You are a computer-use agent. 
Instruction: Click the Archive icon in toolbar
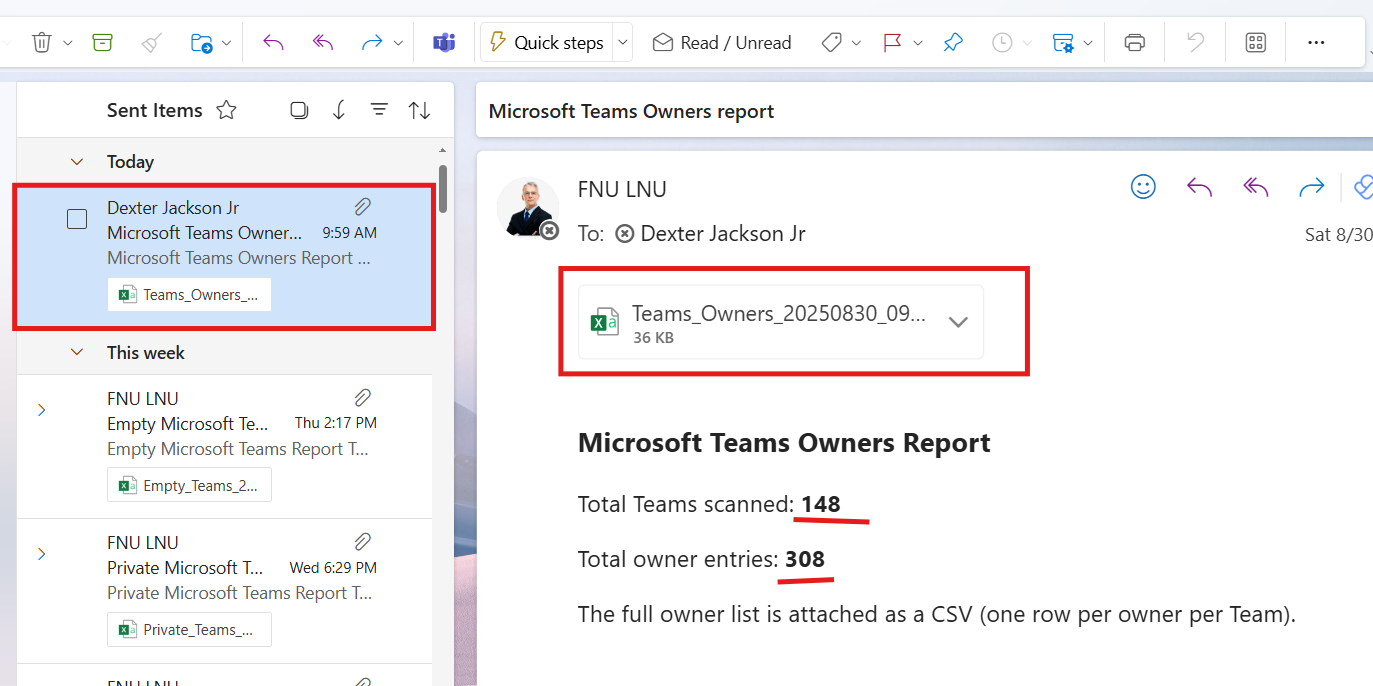point(102,42)
